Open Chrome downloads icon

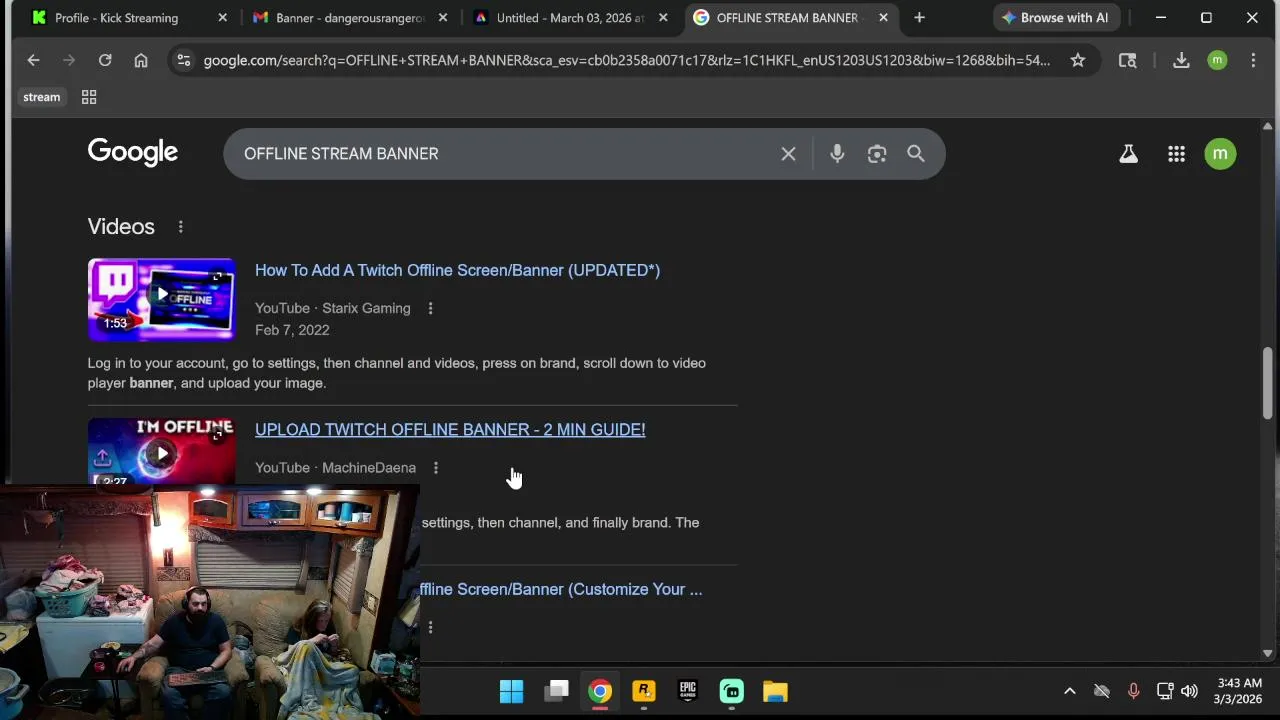pyautogui.click(x=1181, y=60)
